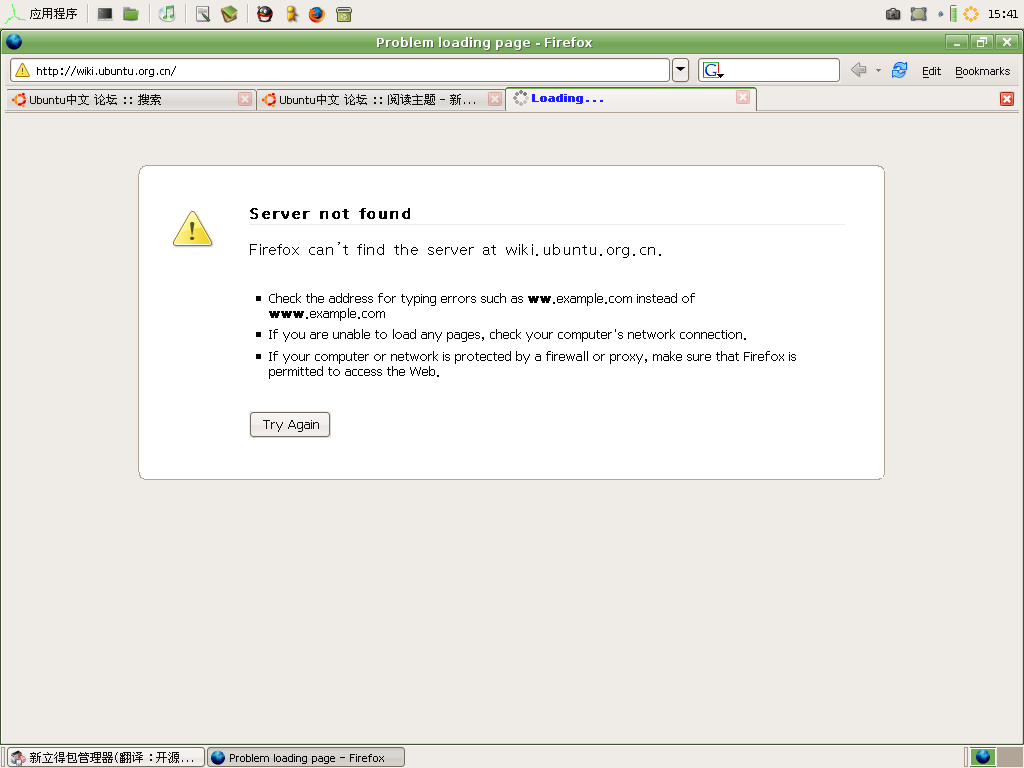Launch the terminal from the top panel
The width and height of the screenshot is (1024, 768).
click(x=104, y=14)
